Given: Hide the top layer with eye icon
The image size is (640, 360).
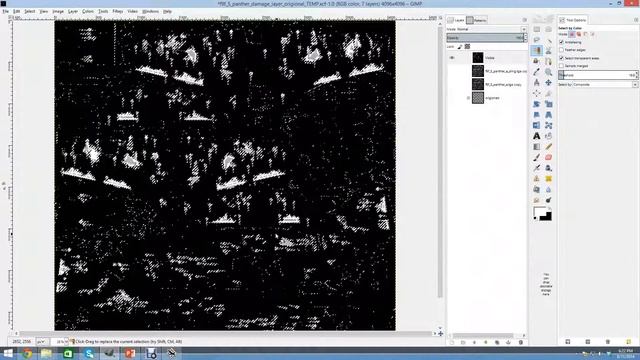Looking at the screenshot, I should 452,58.
